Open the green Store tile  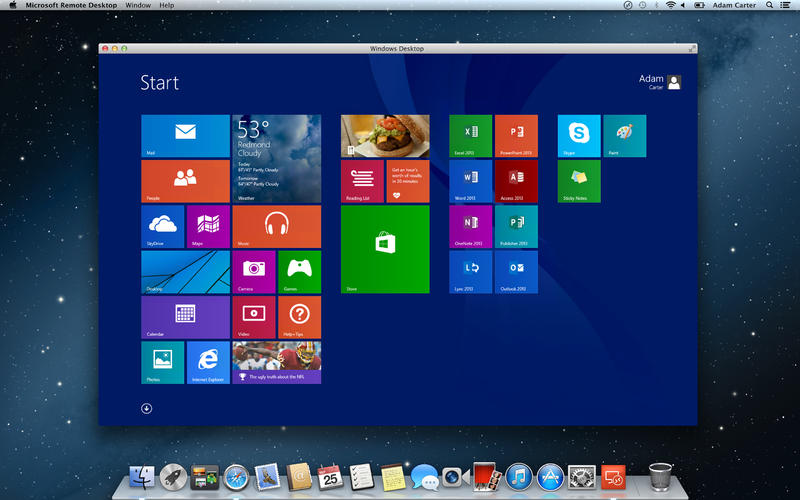tap(385, 249)
